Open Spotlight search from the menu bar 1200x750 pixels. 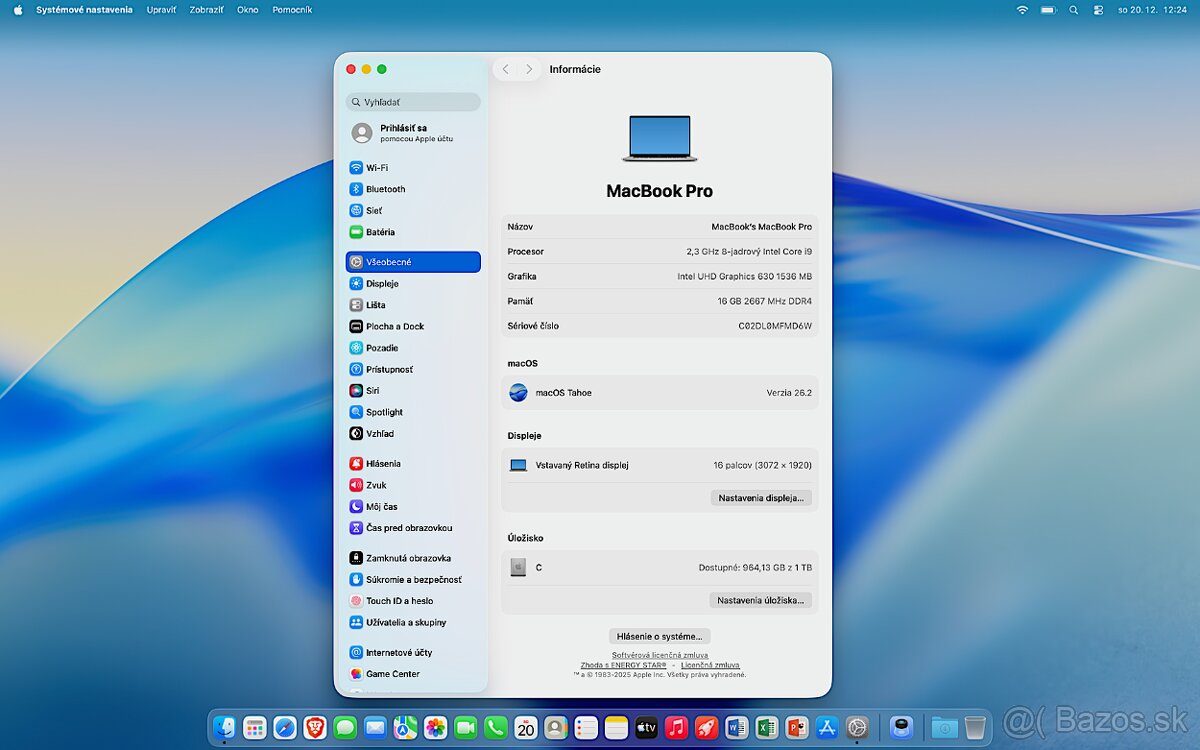1072,9
